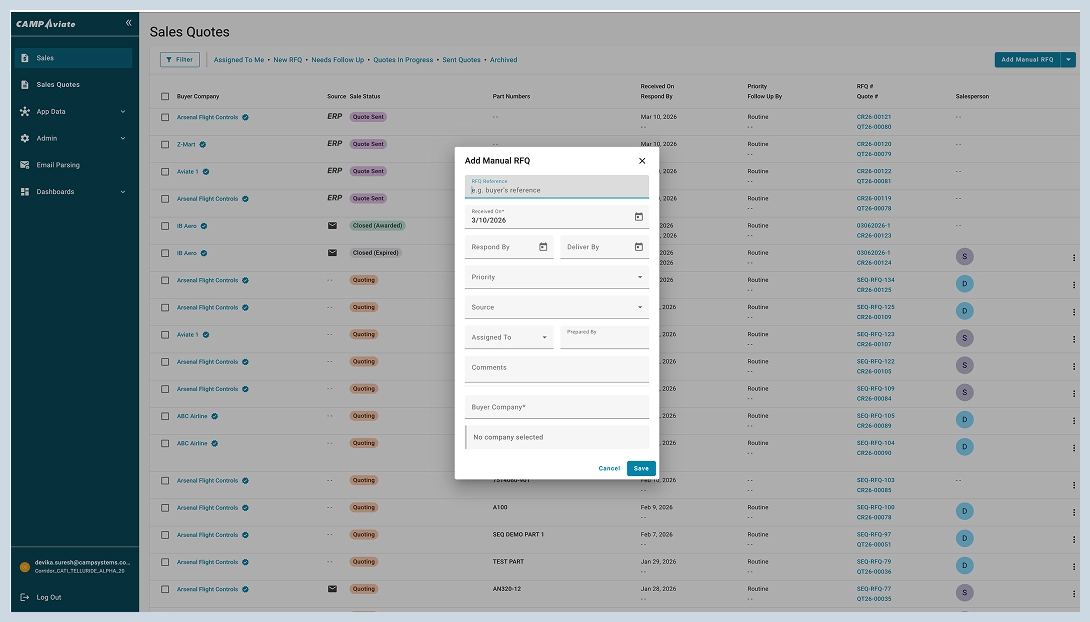Open row menu for SEQ-RFQ-105
The width and height of the screenshot is (1090, 622).
pos(1074,420)
